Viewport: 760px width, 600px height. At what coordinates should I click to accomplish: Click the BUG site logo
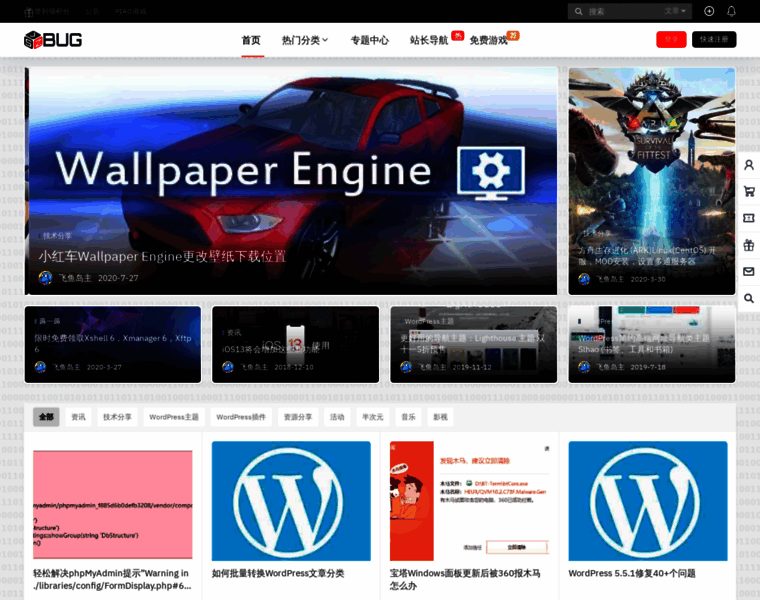(53, 40)
